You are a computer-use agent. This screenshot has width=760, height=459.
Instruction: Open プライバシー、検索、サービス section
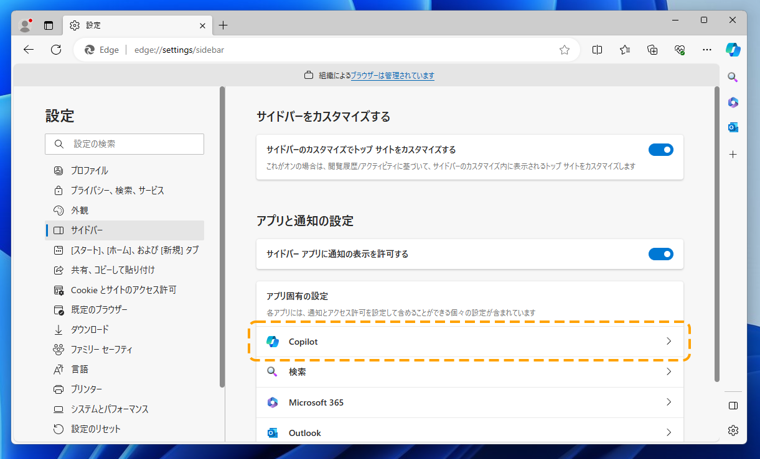pyautogui.click(x=125, y=190)
